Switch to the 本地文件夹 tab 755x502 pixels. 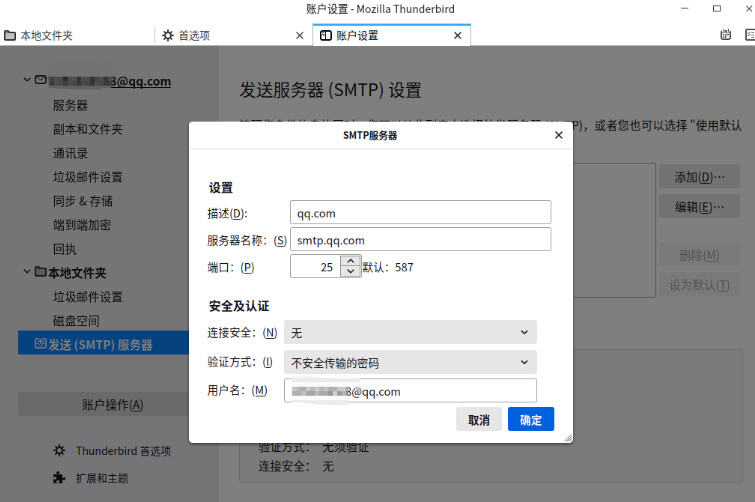(x=77, y=35)
